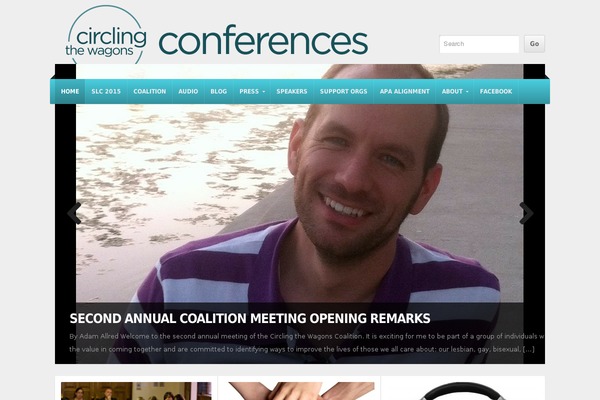Advance to next slide arrow
This screenshot has height=400, width=600.
pyautogui.click(x=526, y=213)
